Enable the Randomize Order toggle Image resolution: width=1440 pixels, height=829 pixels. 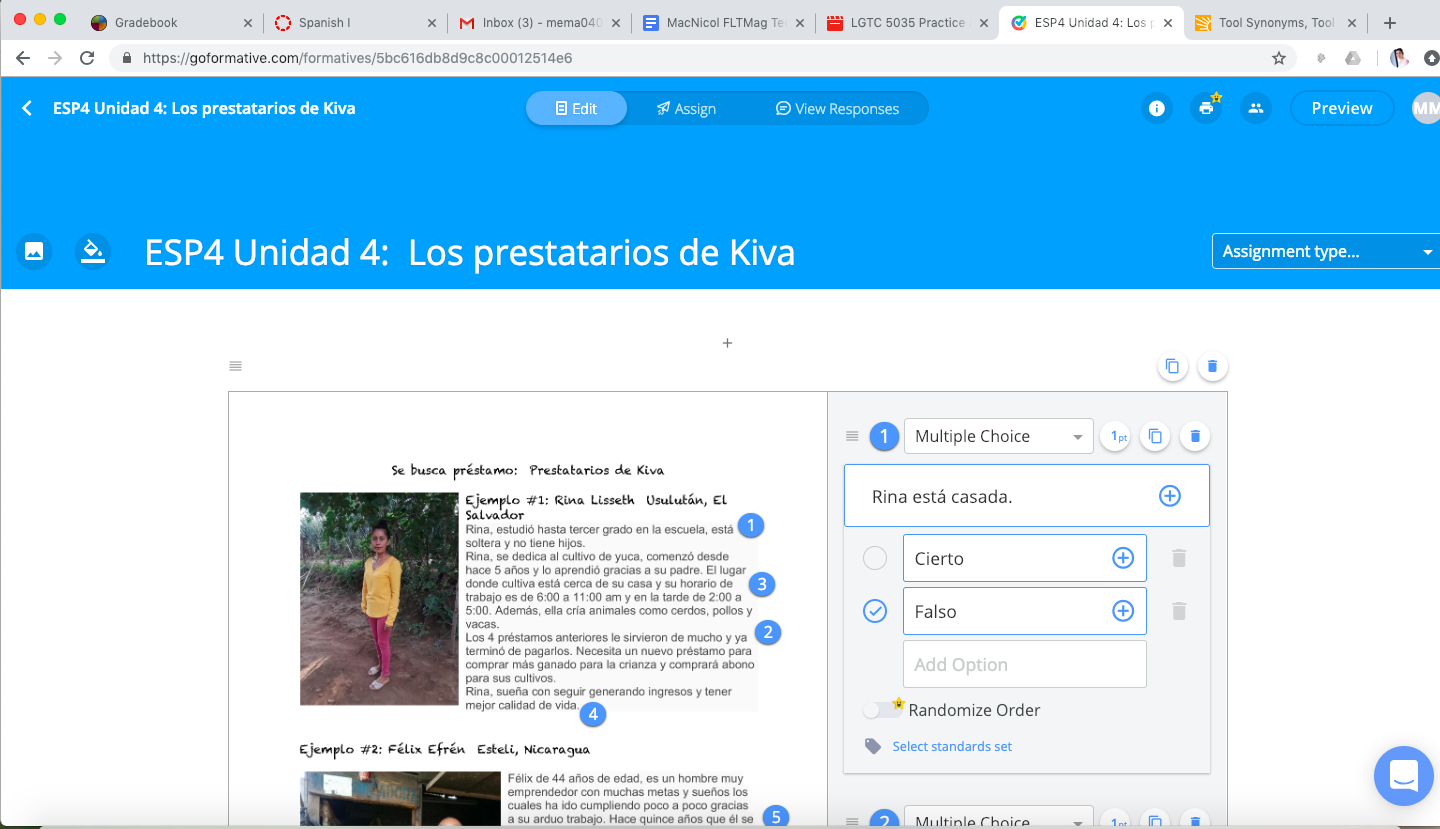[x=882, y=708]
